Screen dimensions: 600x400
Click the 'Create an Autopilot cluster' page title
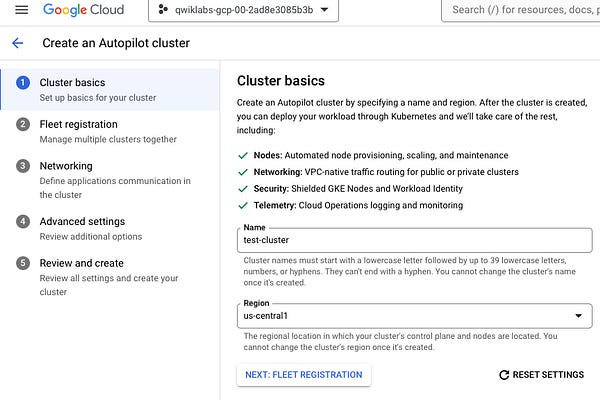[116, 43]
